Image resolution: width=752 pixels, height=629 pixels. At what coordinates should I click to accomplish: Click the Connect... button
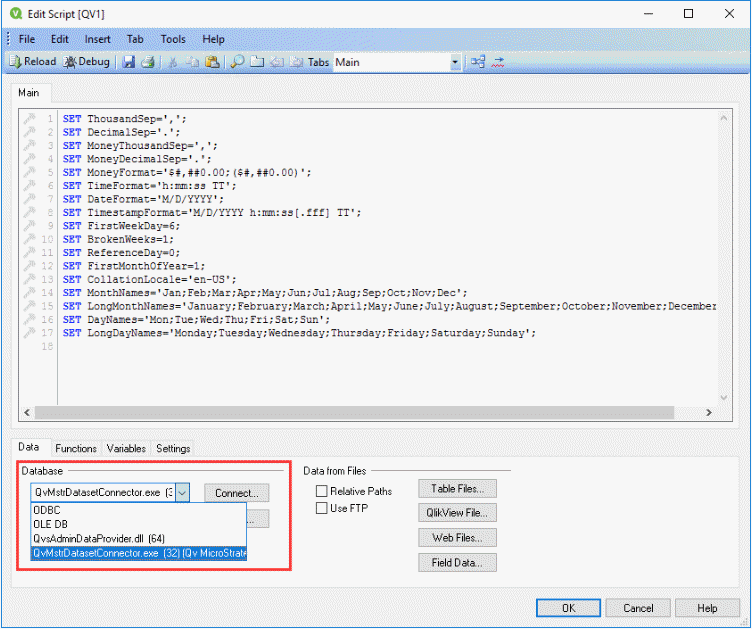tap(236, 492)
